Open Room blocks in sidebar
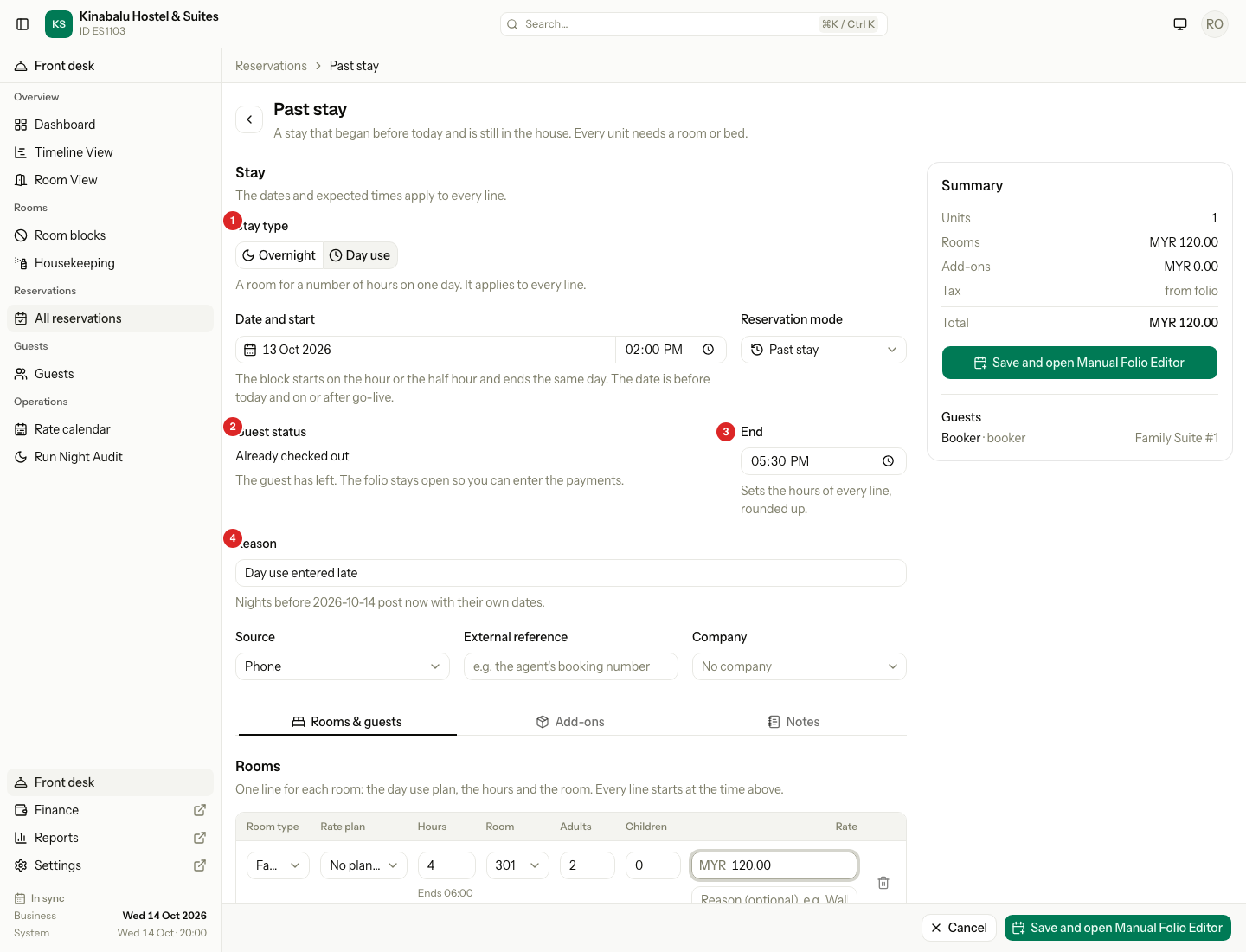 [x=110, y=235]
